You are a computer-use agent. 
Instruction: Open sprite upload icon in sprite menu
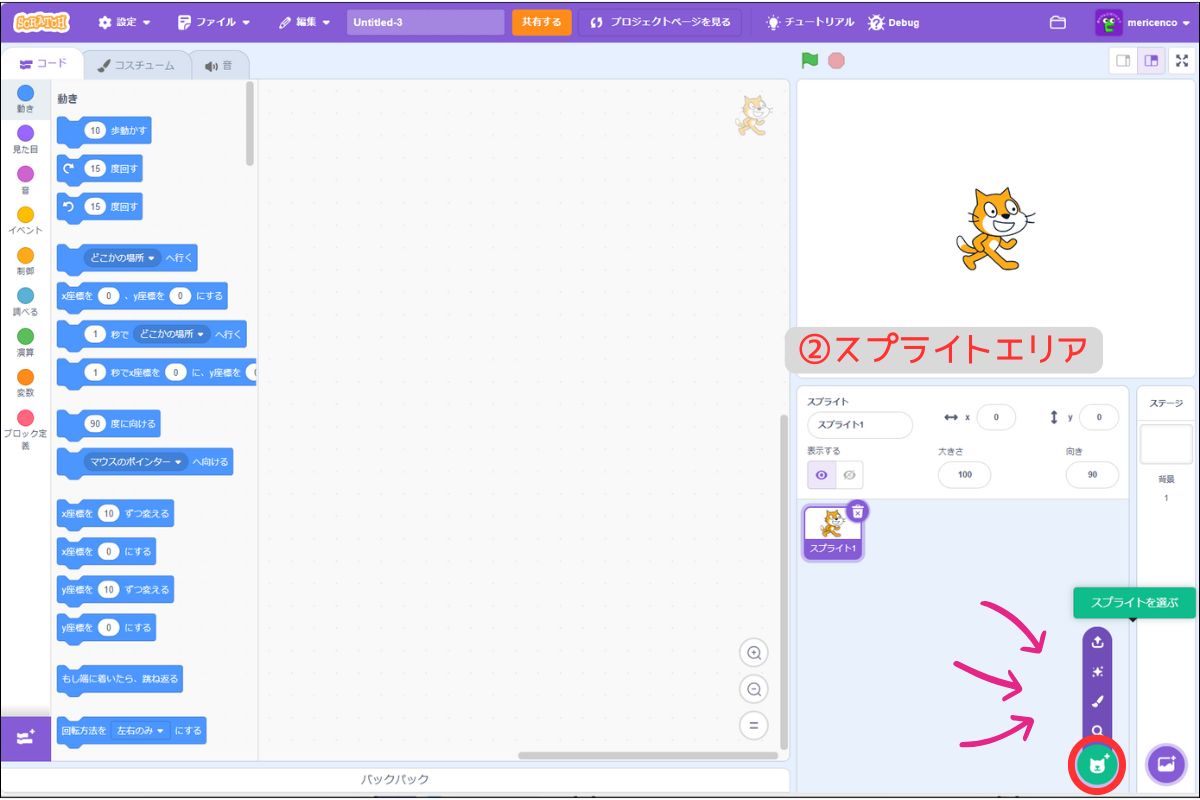point(1096,643)
